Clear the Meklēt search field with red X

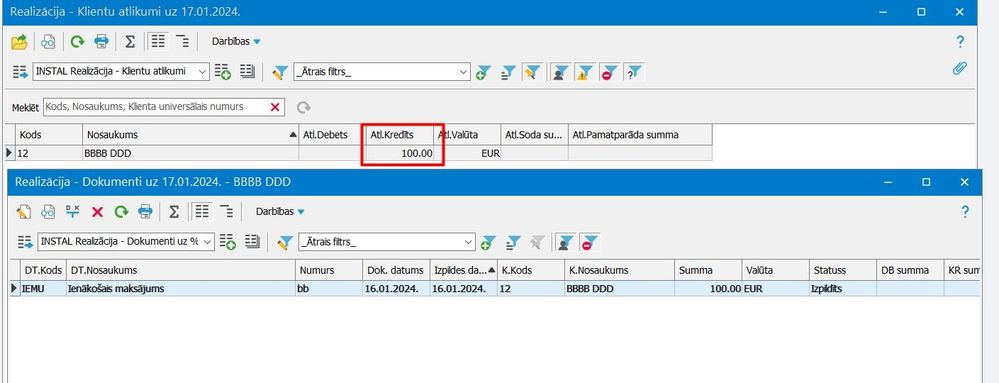click(275, 107)
